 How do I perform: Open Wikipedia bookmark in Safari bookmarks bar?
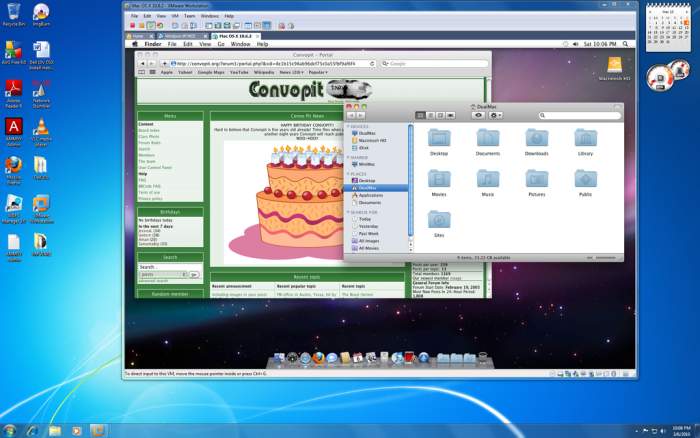point(264,72)
